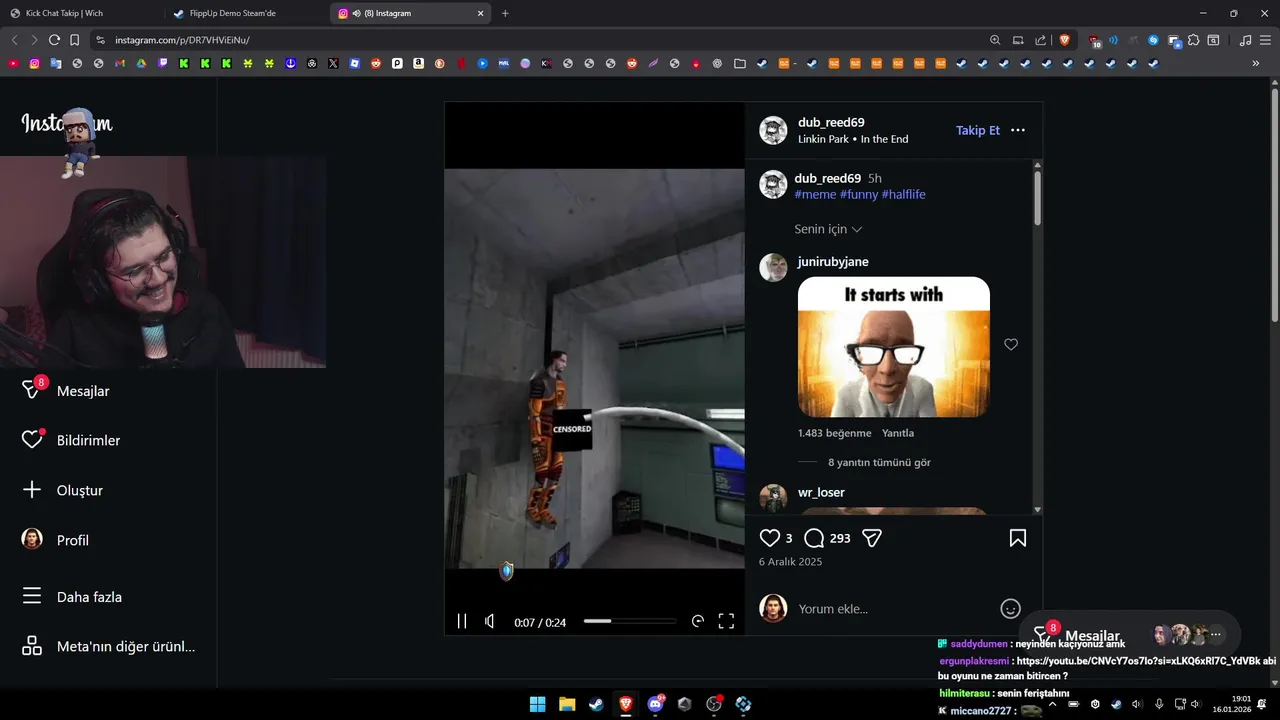Click Brave Shields lion icon
1280x720 pixels.
coord(1065,40)
